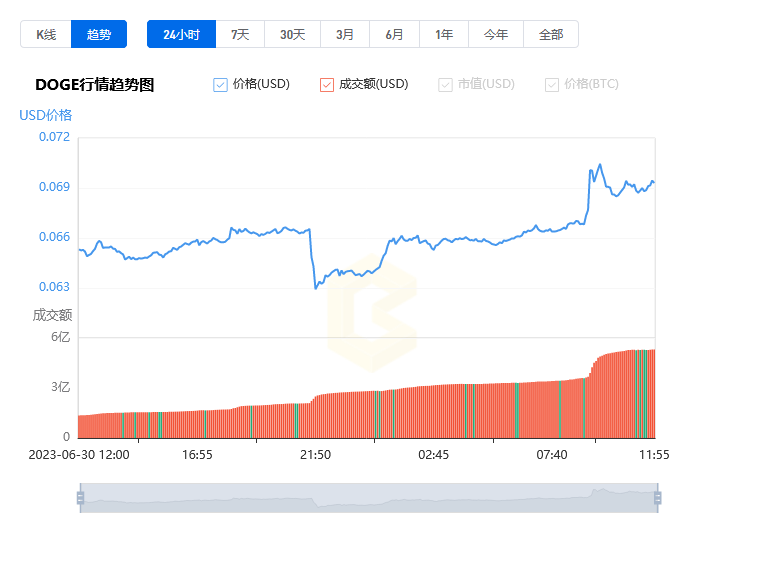Switch to the K线 chart view
The image size is (780, 563).
(46, 34)
